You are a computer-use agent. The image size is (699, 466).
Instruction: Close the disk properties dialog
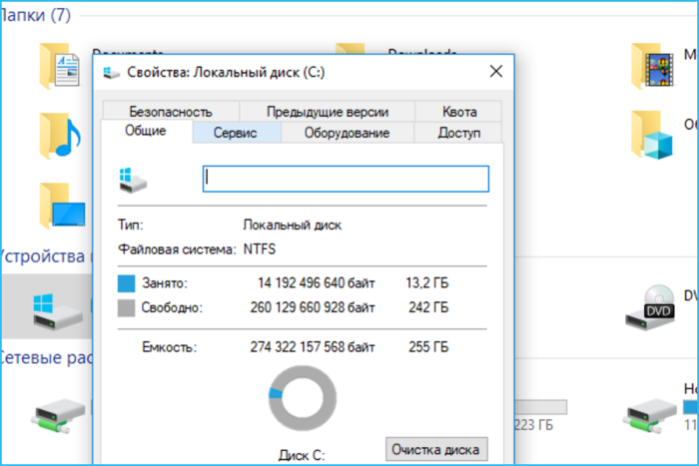496,71
